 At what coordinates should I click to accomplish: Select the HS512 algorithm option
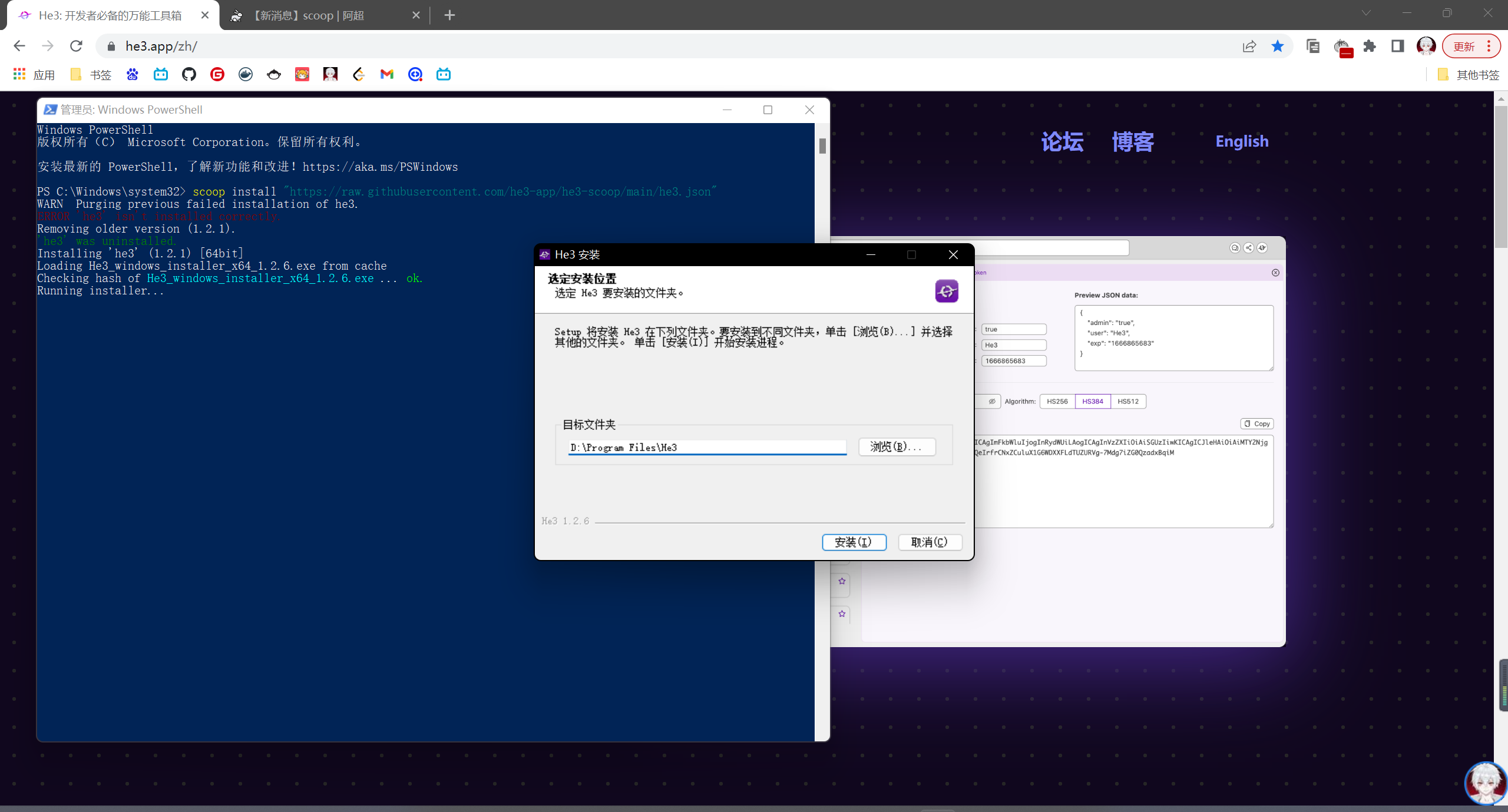1128,402
